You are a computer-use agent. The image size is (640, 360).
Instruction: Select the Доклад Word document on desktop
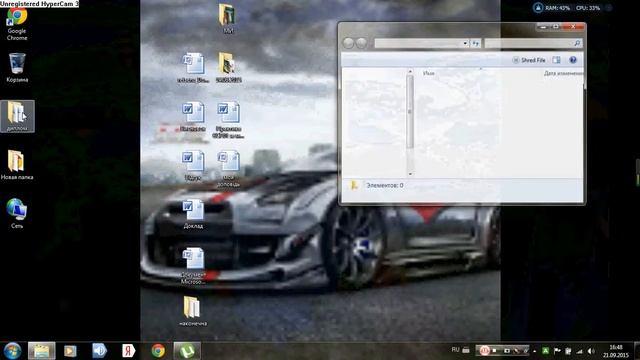tap(193, 214)
